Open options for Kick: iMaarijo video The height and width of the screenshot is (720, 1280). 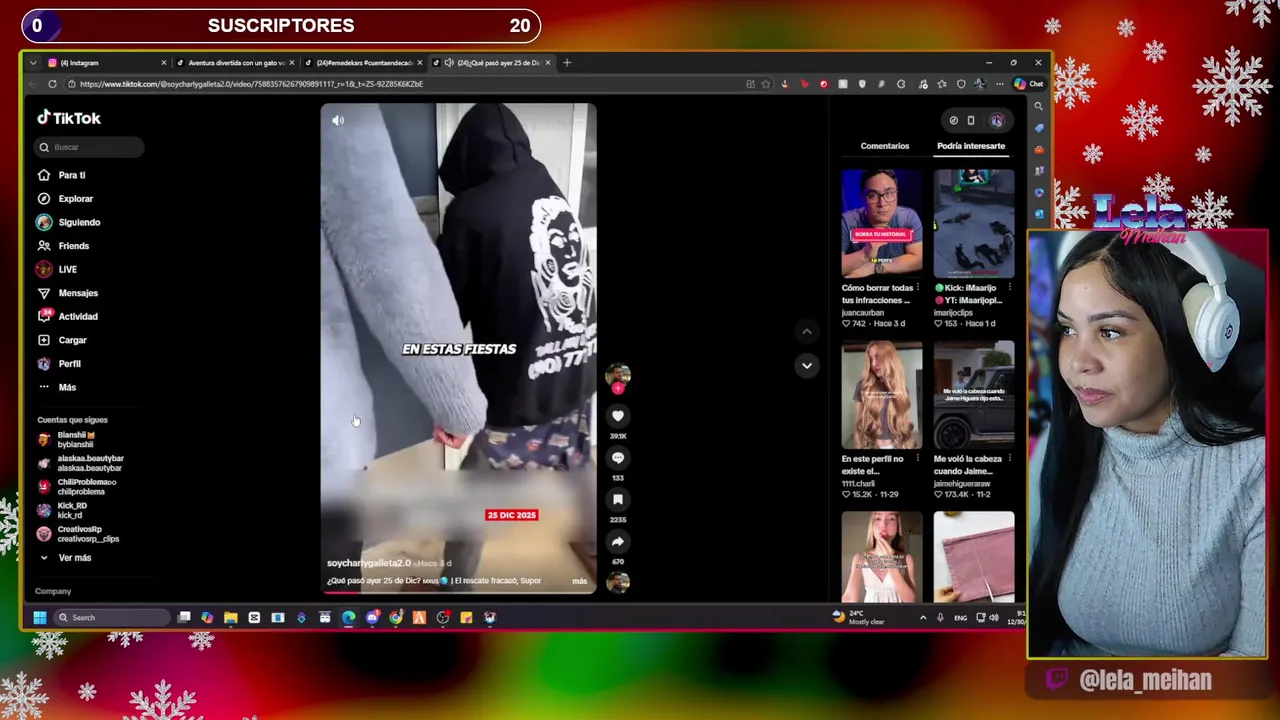point(1009,288)
